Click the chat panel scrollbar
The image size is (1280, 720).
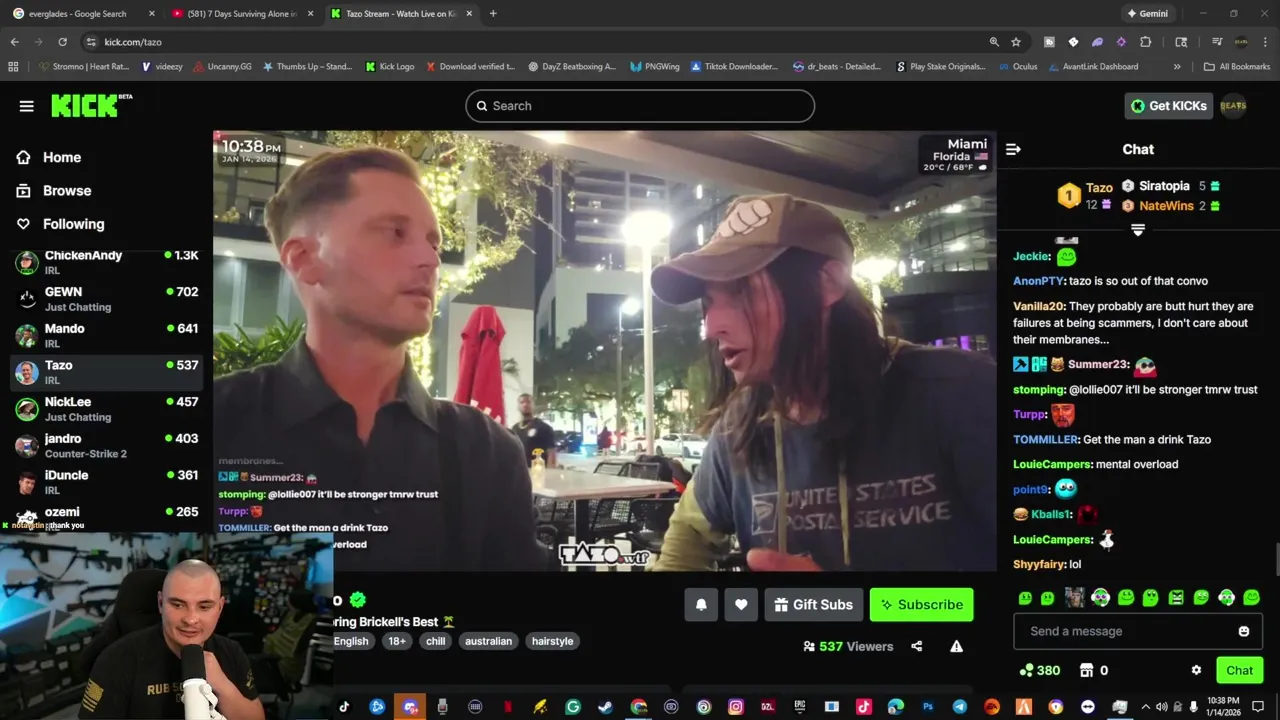click(x=1276, y=558)
